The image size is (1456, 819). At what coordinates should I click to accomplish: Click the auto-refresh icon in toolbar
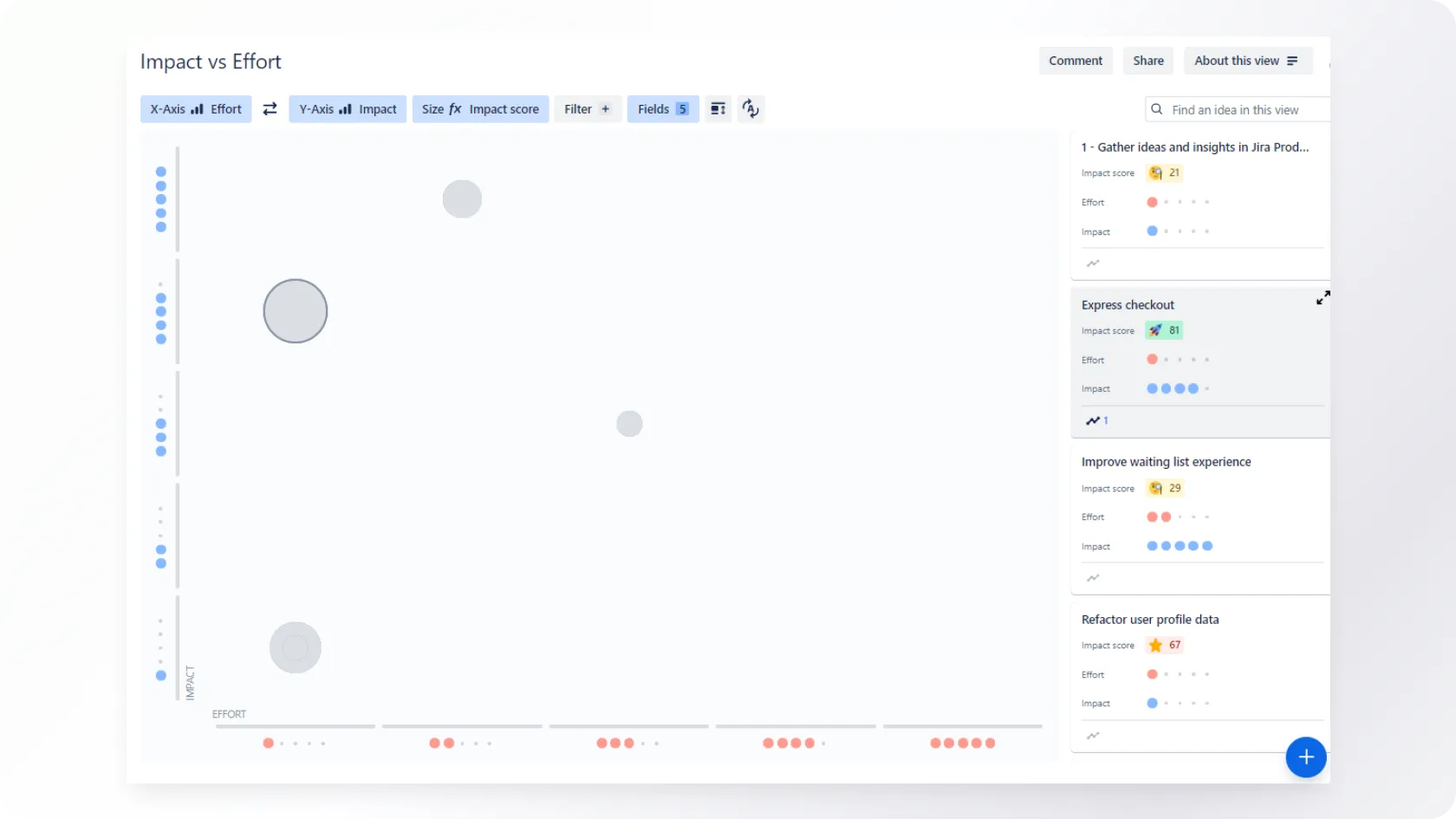tap(751, 109)
